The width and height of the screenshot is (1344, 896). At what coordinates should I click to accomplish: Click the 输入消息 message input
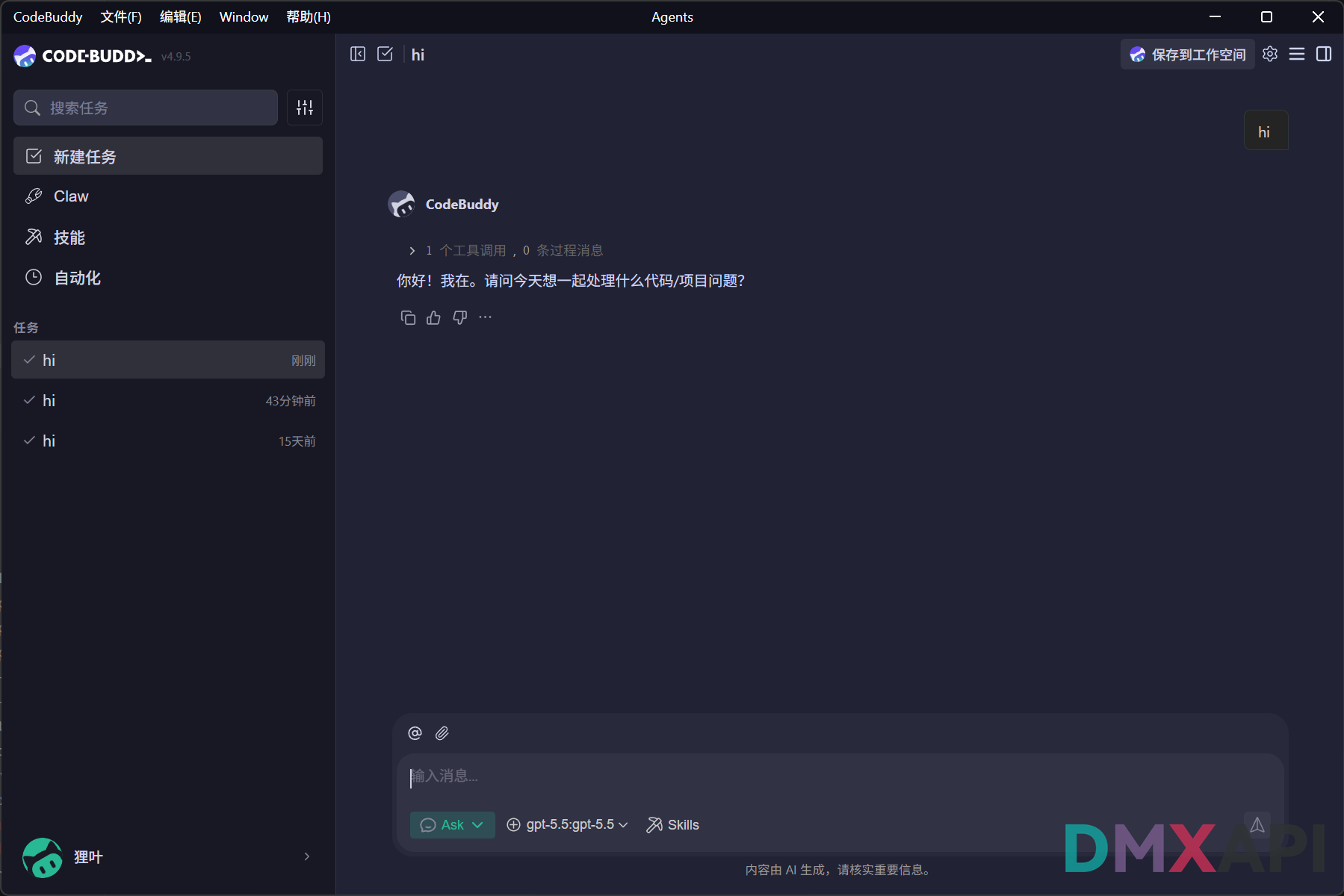click(840, 777)
